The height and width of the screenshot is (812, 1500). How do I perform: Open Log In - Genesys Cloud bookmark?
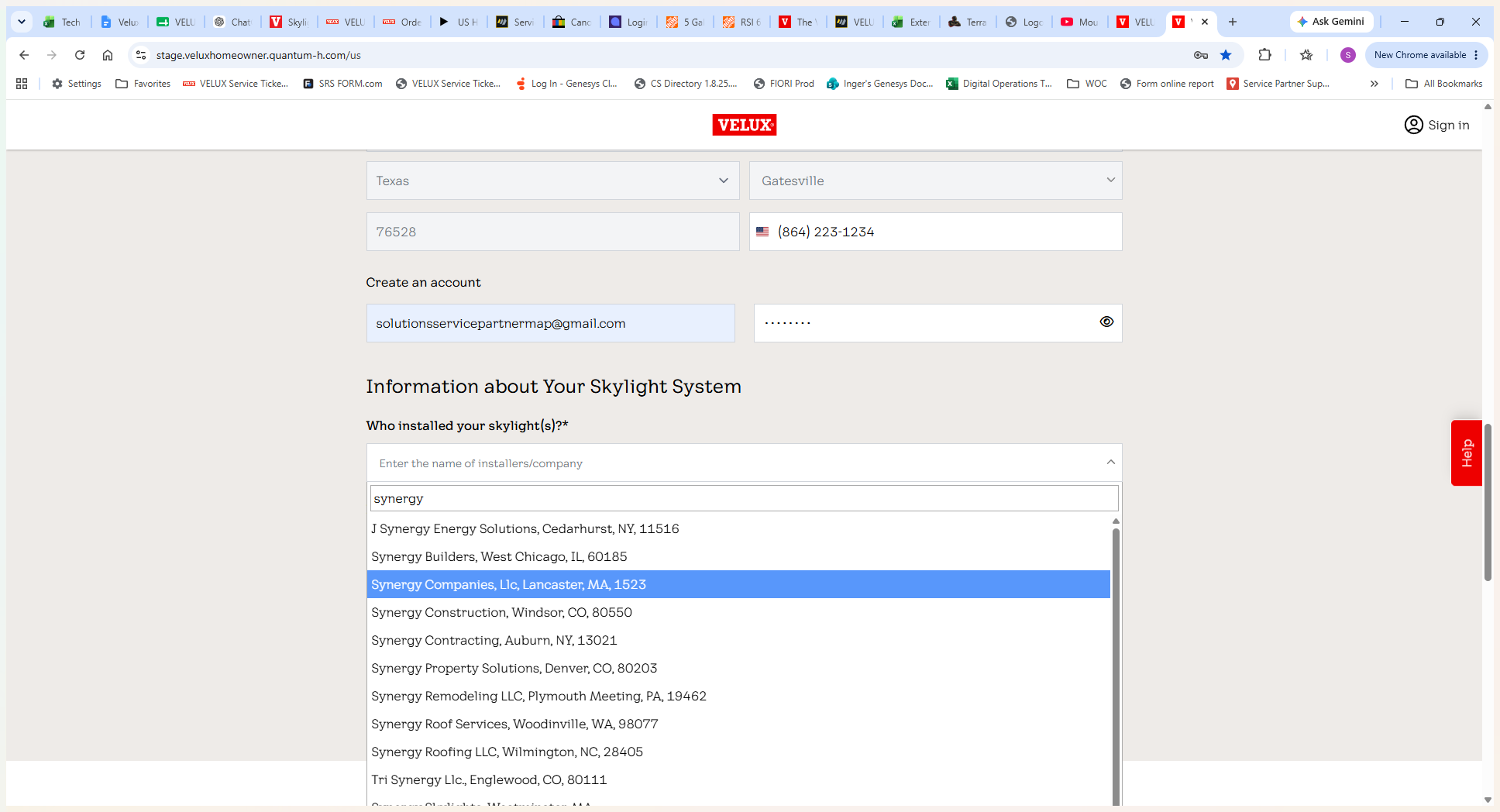tap(566, 84)
